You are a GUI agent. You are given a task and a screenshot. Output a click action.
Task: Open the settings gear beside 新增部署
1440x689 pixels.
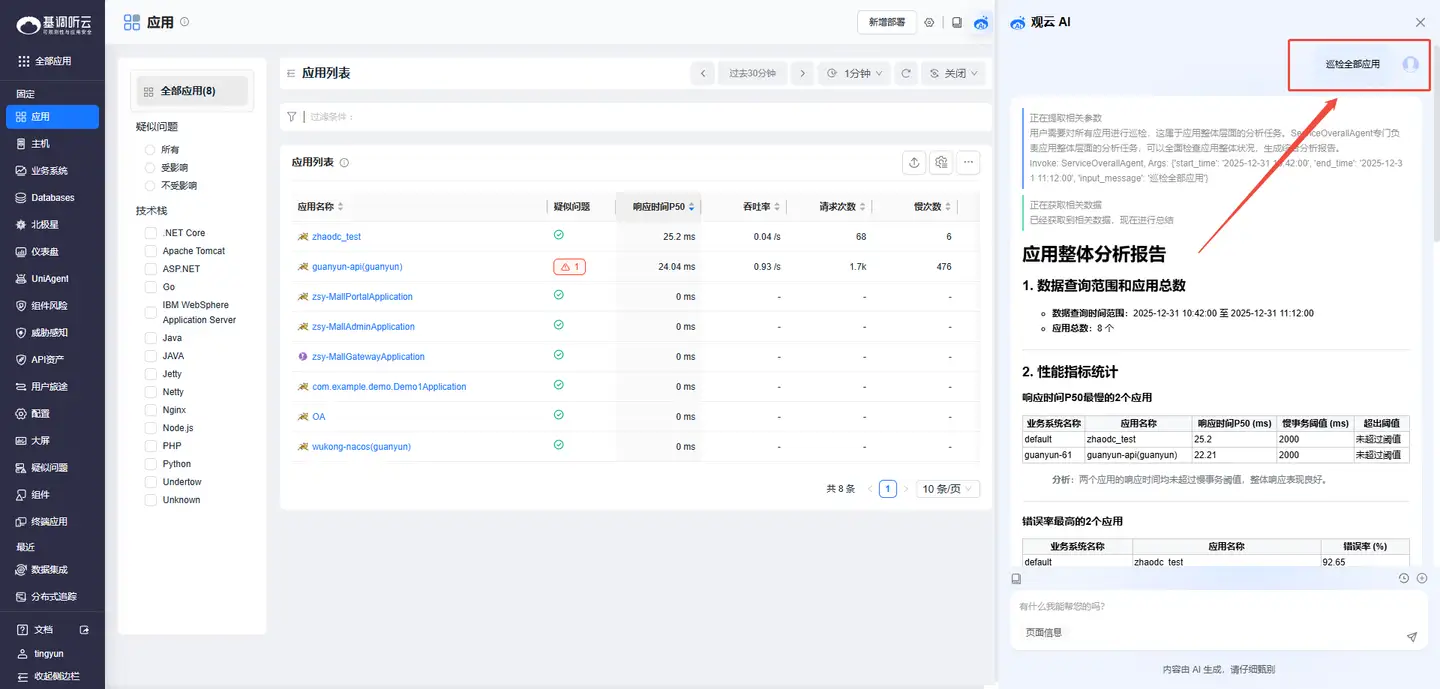[929, 22]
